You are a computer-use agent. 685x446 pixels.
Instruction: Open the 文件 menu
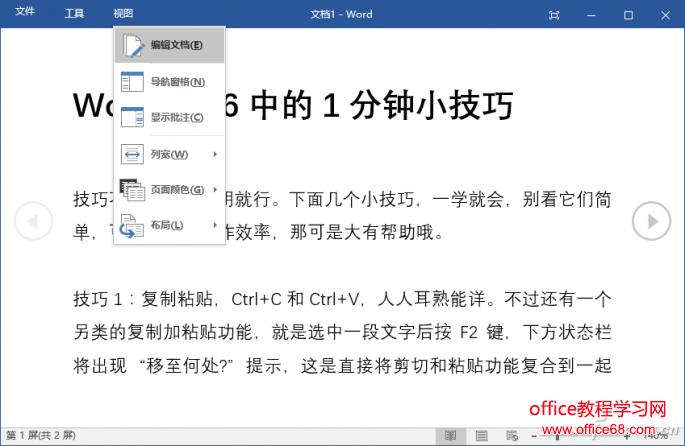tap(25, 12)
